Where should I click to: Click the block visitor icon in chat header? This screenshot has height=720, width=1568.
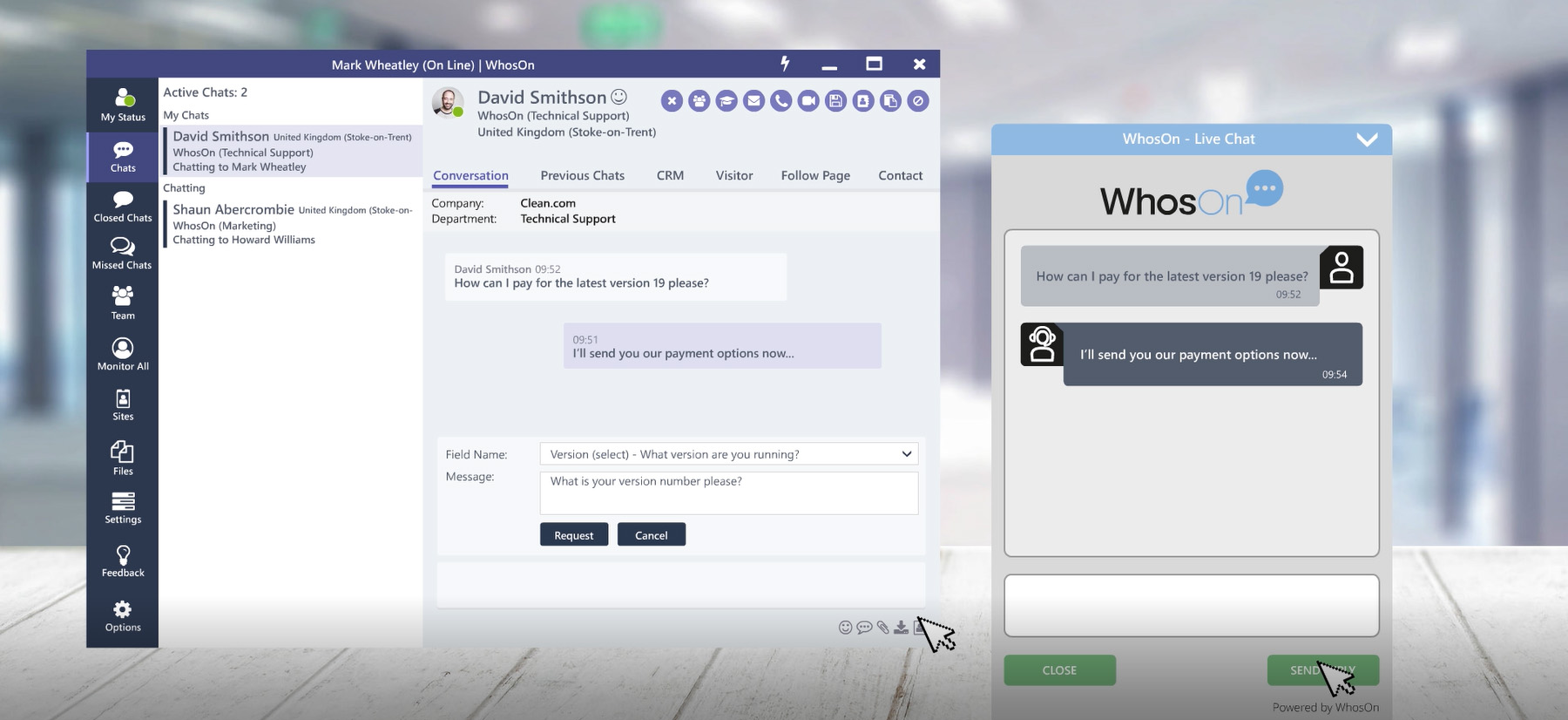[x=918, y=101]
